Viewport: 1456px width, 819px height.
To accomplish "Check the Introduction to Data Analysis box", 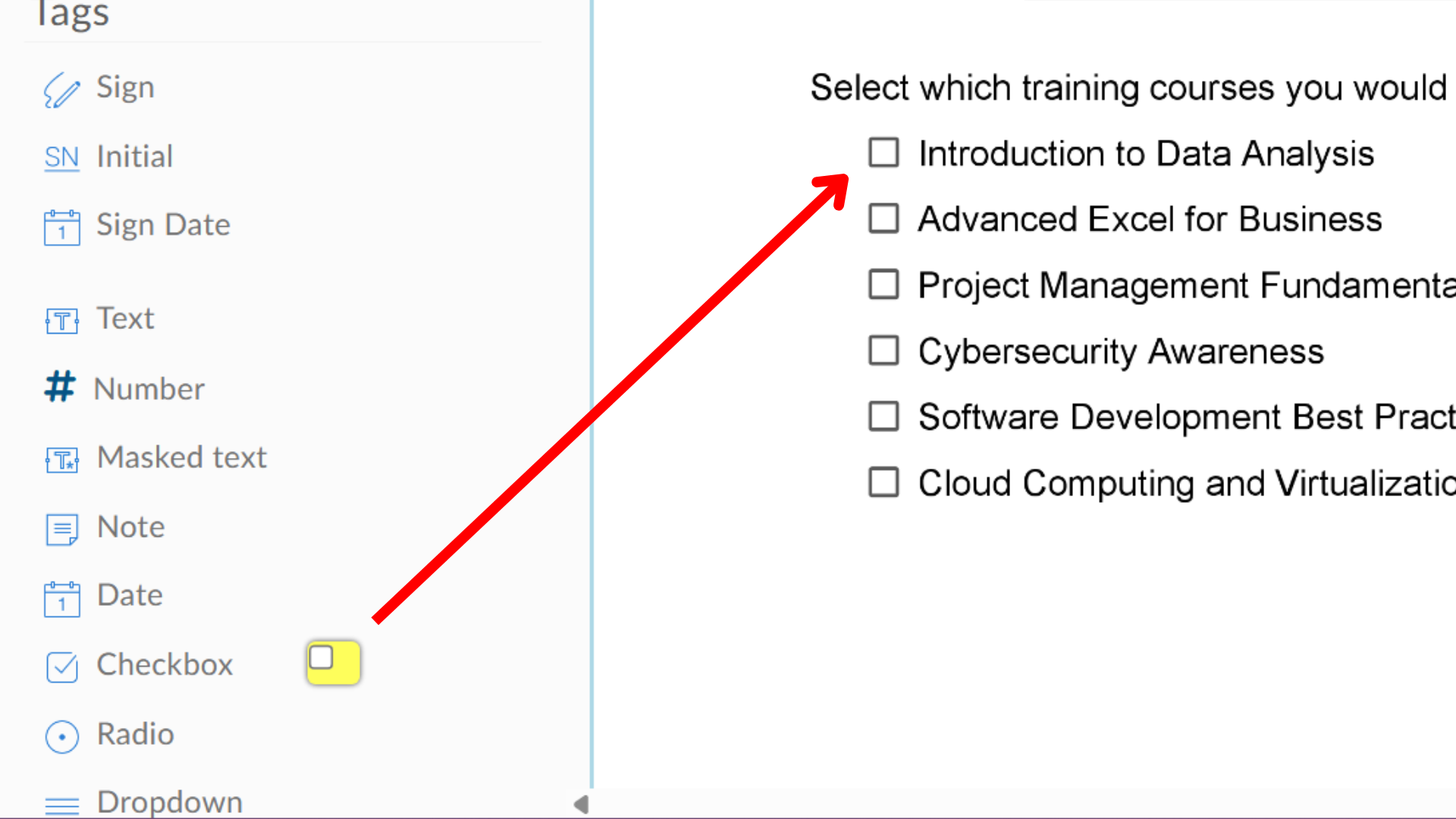I will 883,152.
